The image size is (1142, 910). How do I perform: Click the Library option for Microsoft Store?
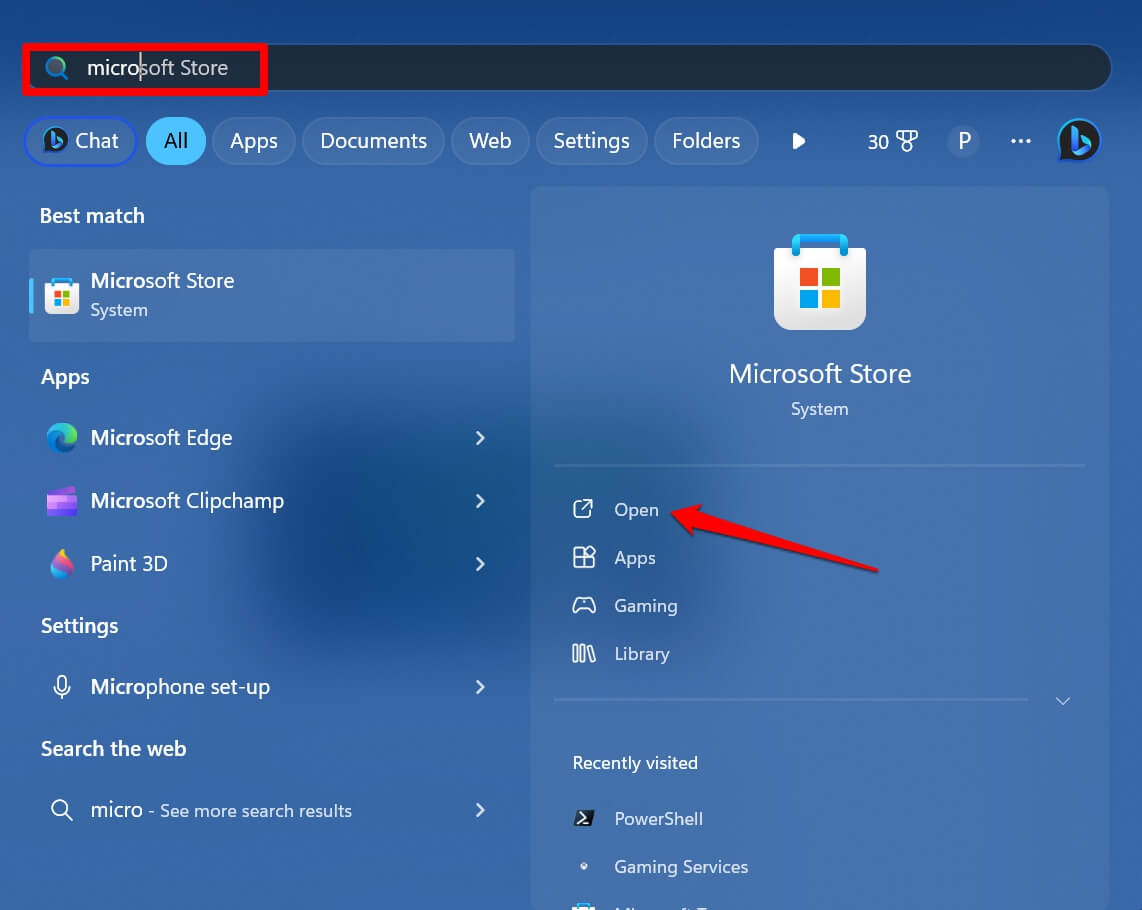(x=641, y=653)
